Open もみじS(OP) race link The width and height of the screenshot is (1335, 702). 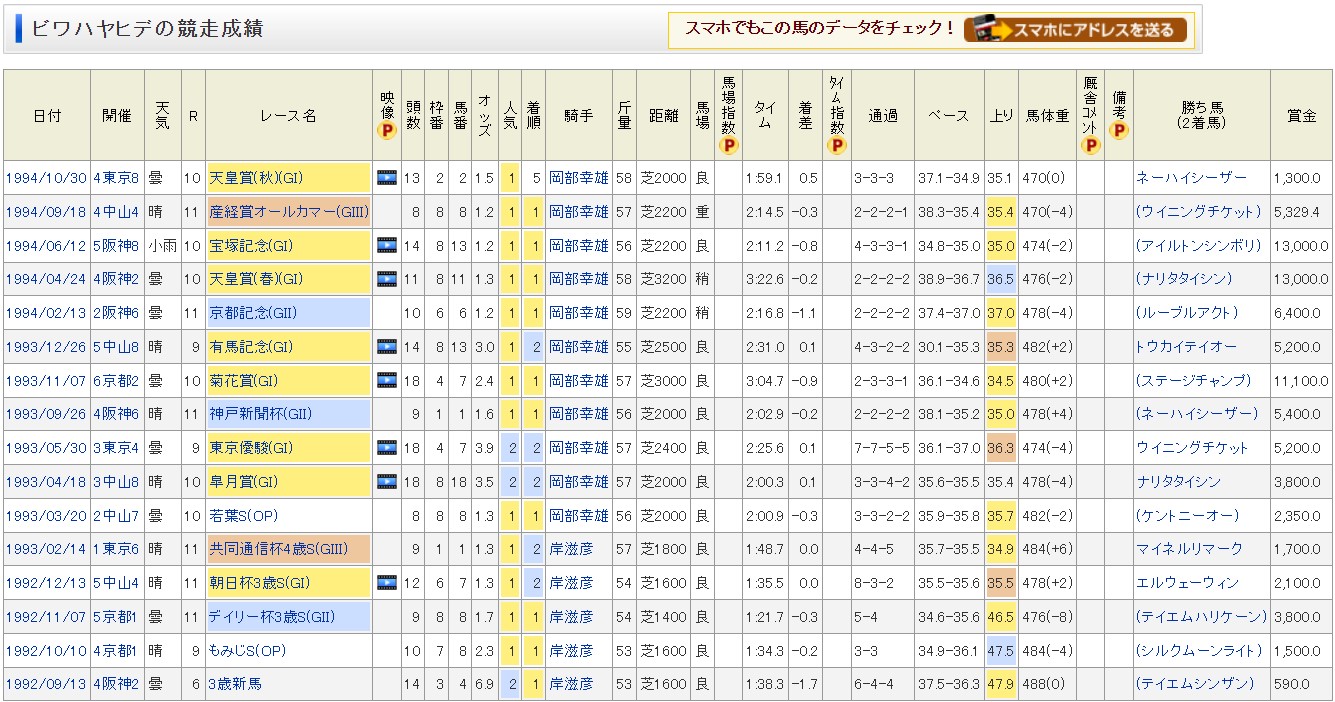248,650
